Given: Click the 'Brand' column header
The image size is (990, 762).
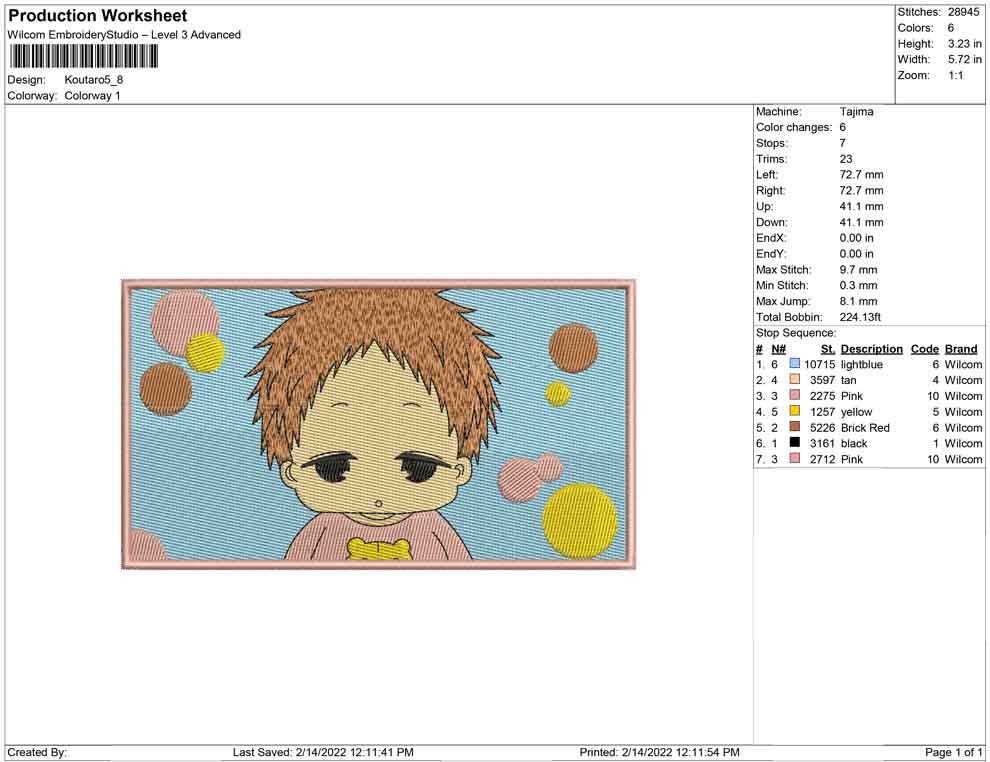Looking at the screenshot, I should [961, 349].
